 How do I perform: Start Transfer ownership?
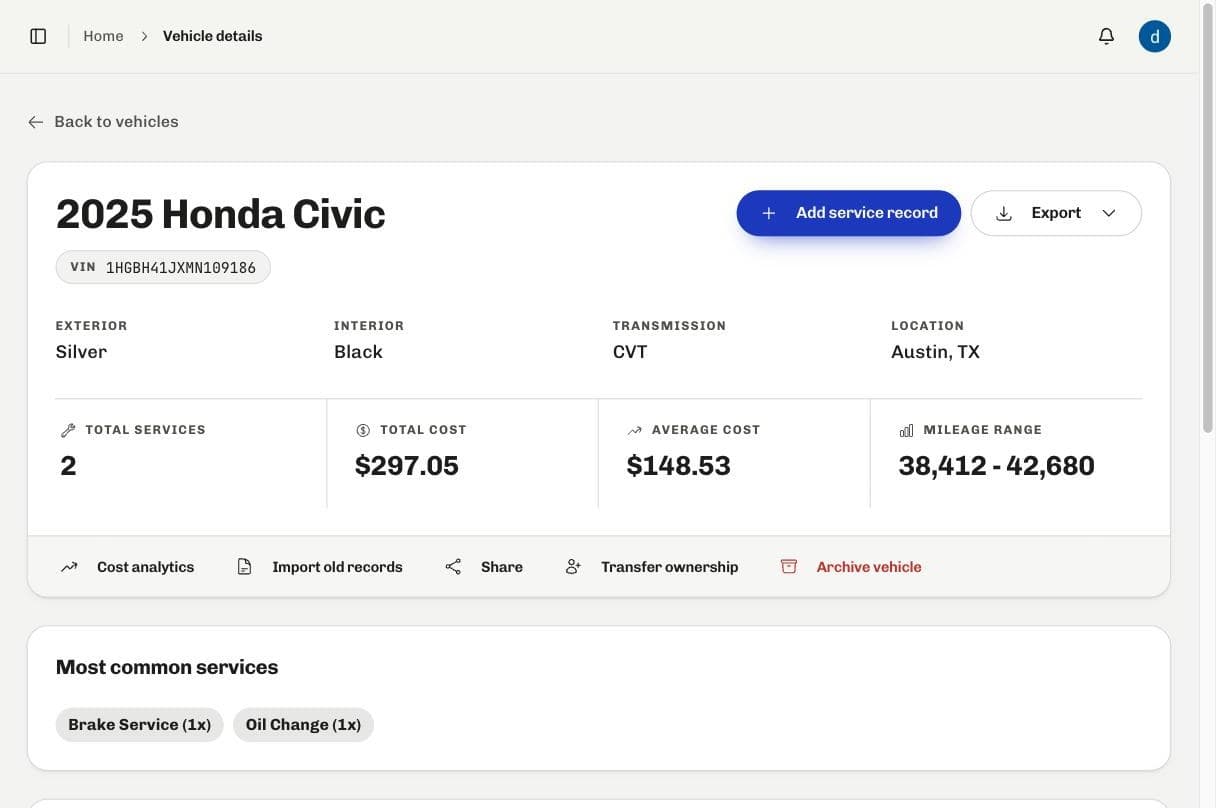pyautogui.click(x=652, y=567)
